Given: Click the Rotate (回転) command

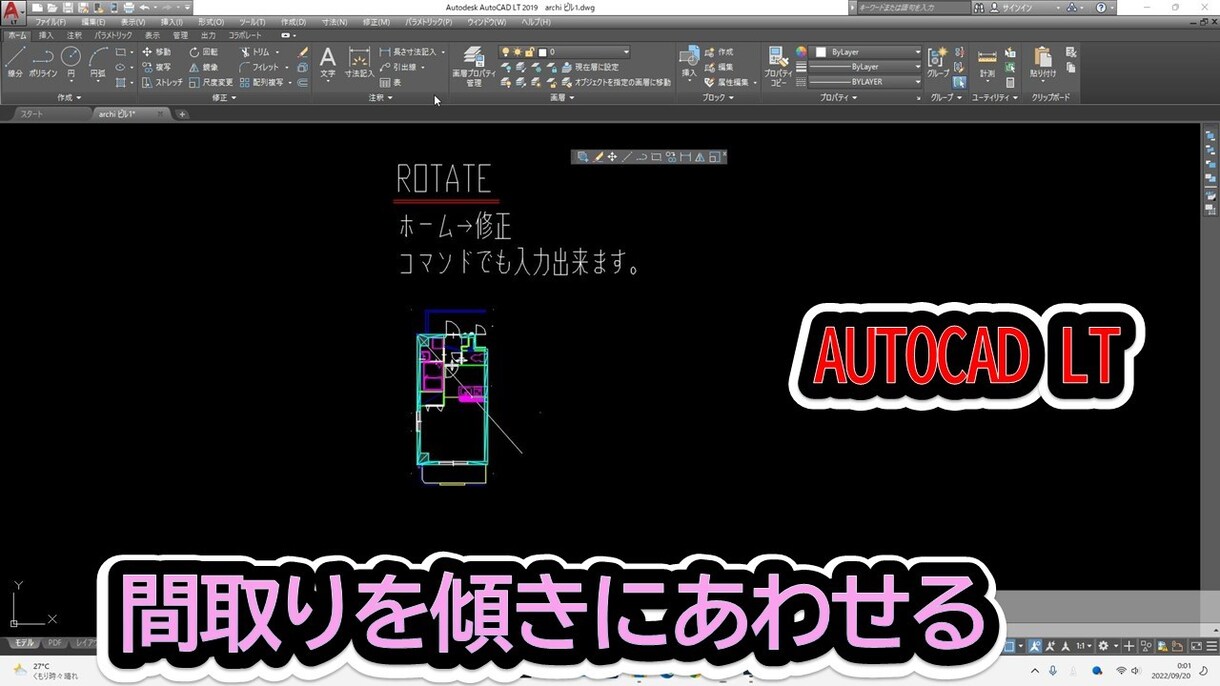Looking at the screenshot, I should pos(203,52).
